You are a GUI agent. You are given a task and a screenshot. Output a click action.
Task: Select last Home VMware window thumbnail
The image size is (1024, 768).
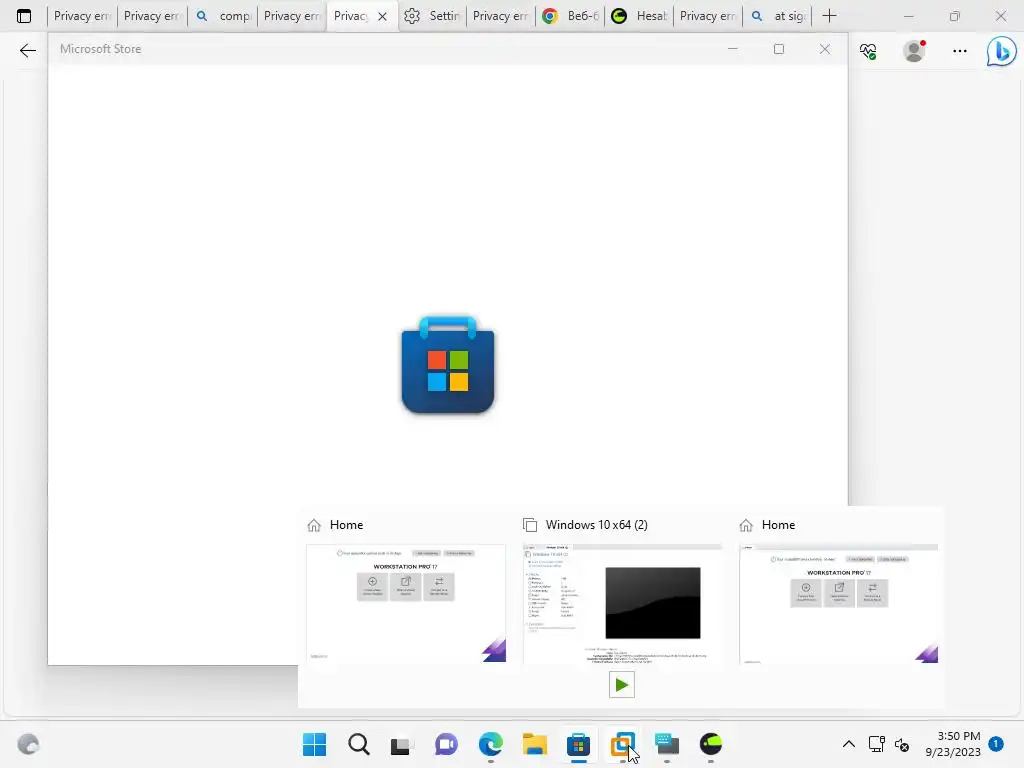pyautogui.click(x=839, y=603)
